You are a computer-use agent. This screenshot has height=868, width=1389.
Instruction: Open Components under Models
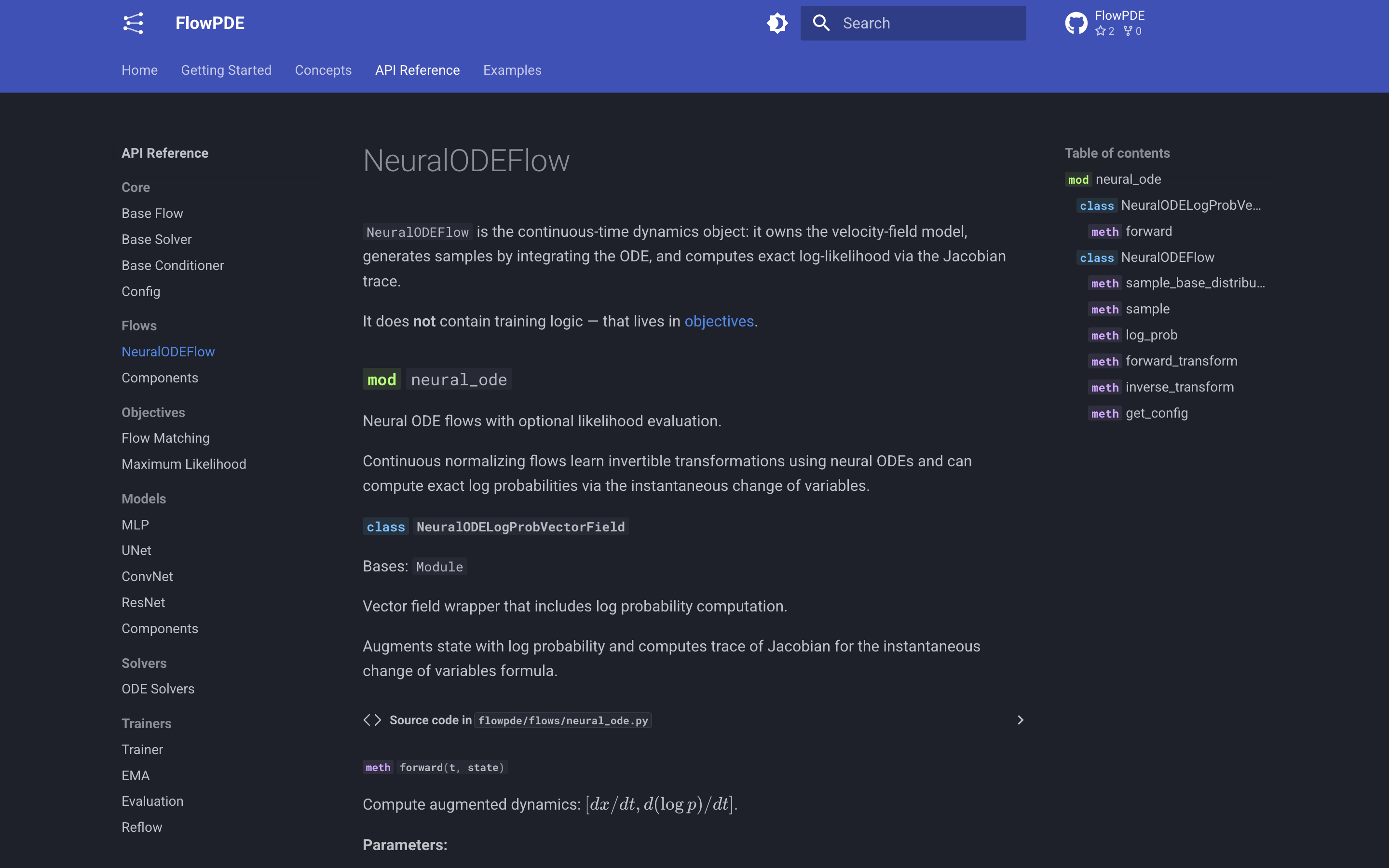coord(160,629)
